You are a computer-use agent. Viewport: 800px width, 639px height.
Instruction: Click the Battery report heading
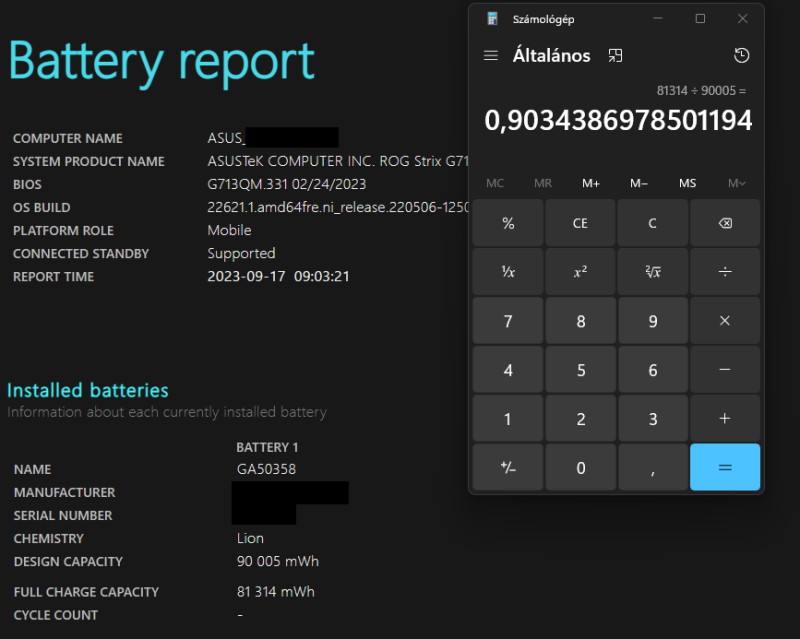tap(162, 63)
